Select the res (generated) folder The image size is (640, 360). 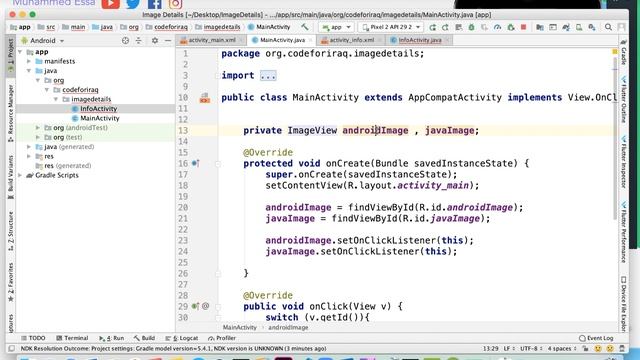[63, 166]
